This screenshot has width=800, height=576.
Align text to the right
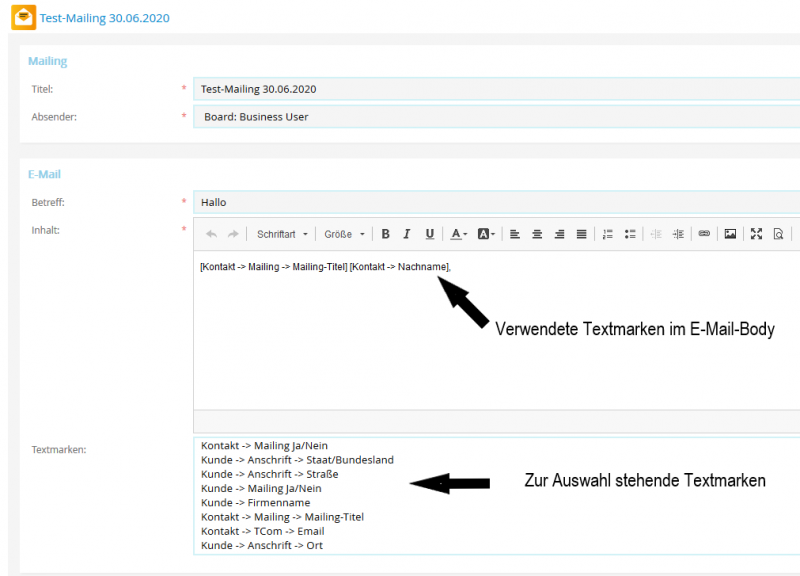point(559,234)
